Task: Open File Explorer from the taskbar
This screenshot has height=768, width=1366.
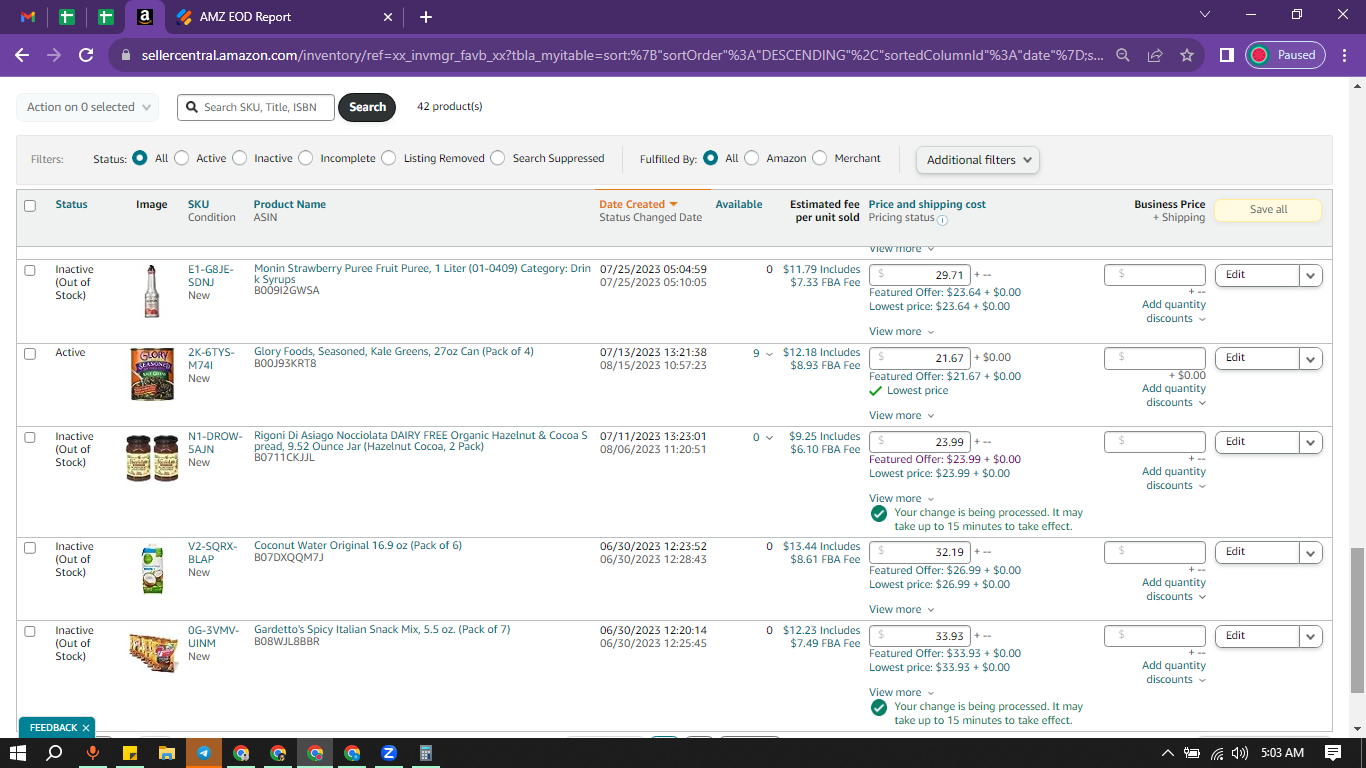Action: click(166, 753)
